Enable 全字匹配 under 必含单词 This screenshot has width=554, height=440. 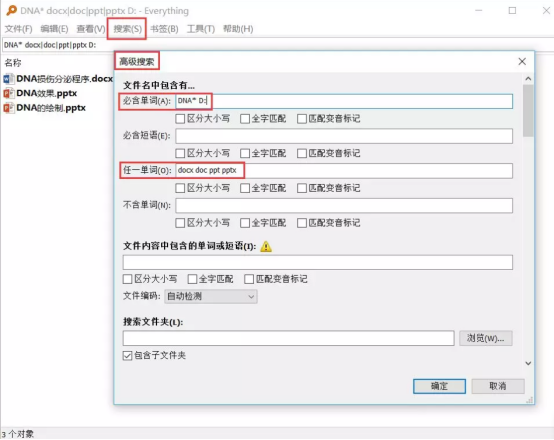244,119
